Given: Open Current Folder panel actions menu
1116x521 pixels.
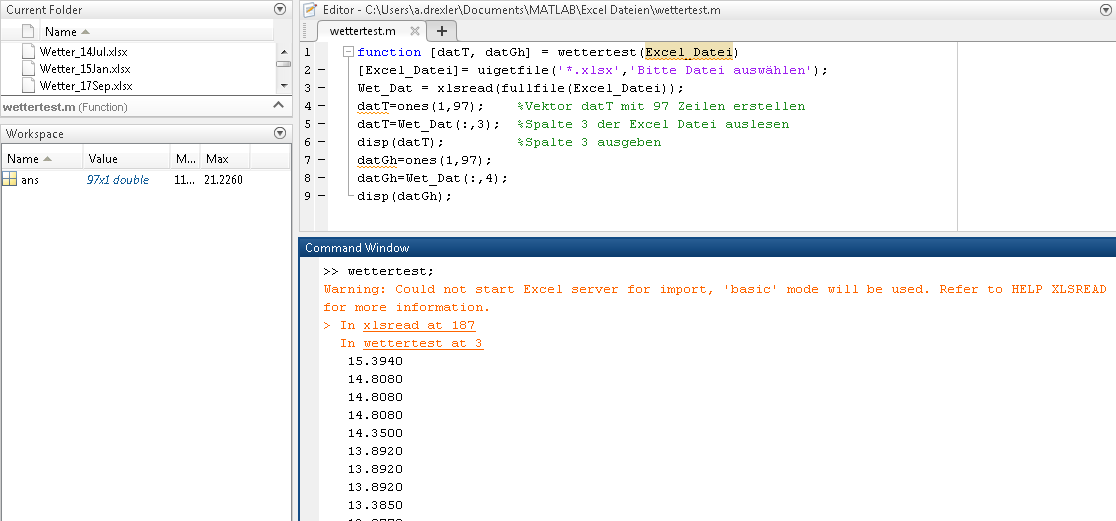Looking at the screenshot, I should [280, 9].
